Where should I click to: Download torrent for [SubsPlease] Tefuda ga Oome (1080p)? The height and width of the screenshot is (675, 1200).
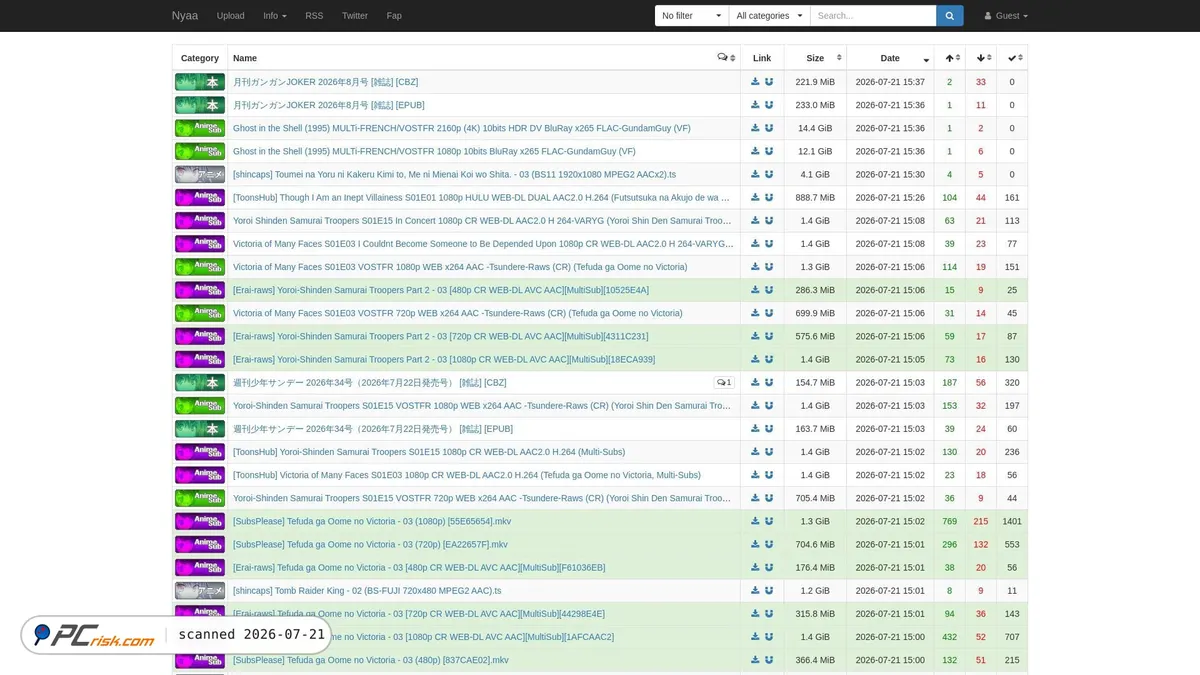click(x=755, y=521)
